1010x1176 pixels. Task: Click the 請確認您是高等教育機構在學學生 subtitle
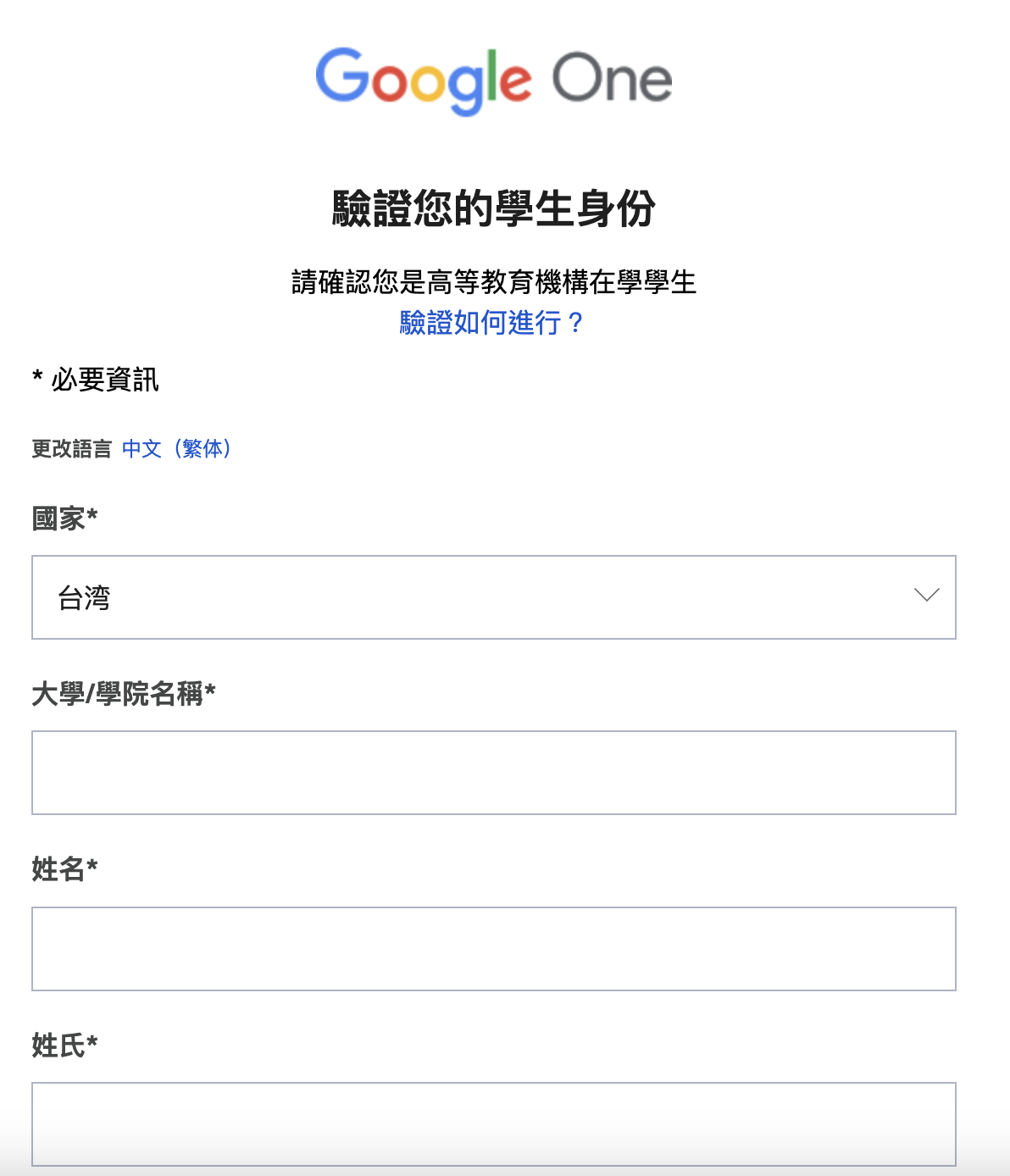tap(493, 282)
